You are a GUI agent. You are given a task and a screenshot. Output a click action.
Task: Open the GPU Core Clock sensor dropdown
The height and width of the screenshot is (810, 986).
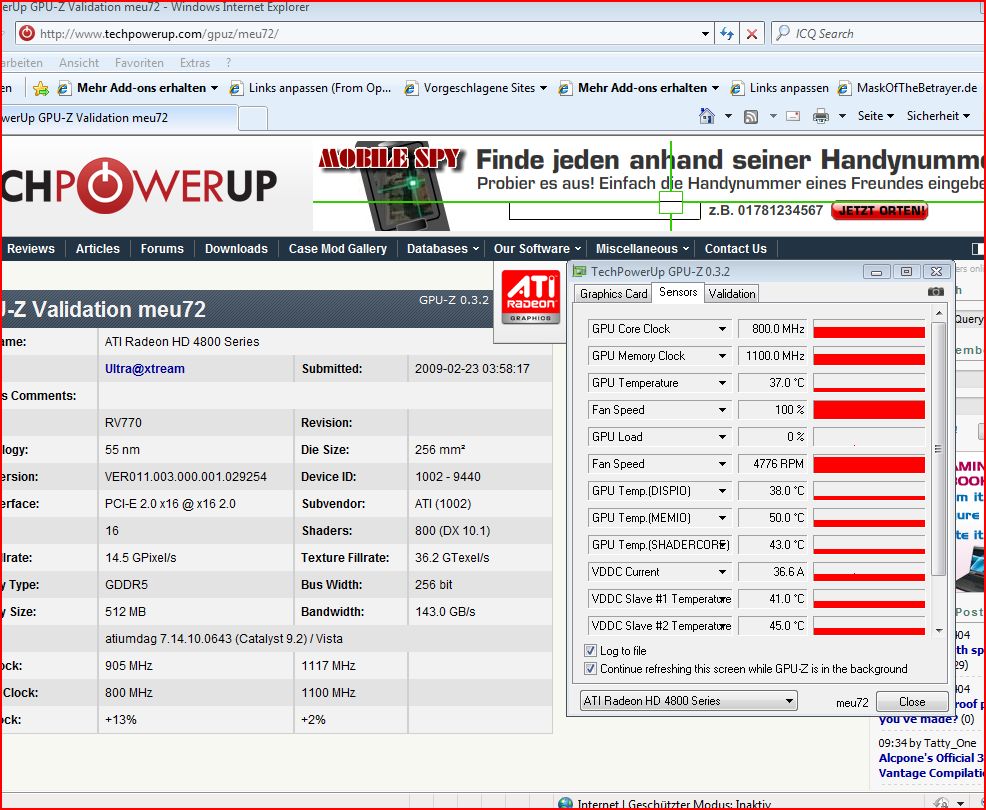click(x=723, y=329)
